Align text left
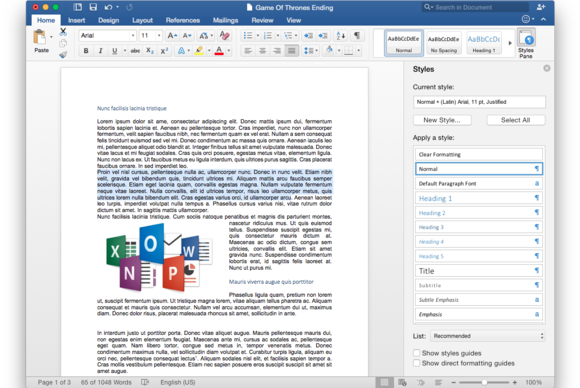The width and height of the screenshot is (580, 388). point(248,51)
